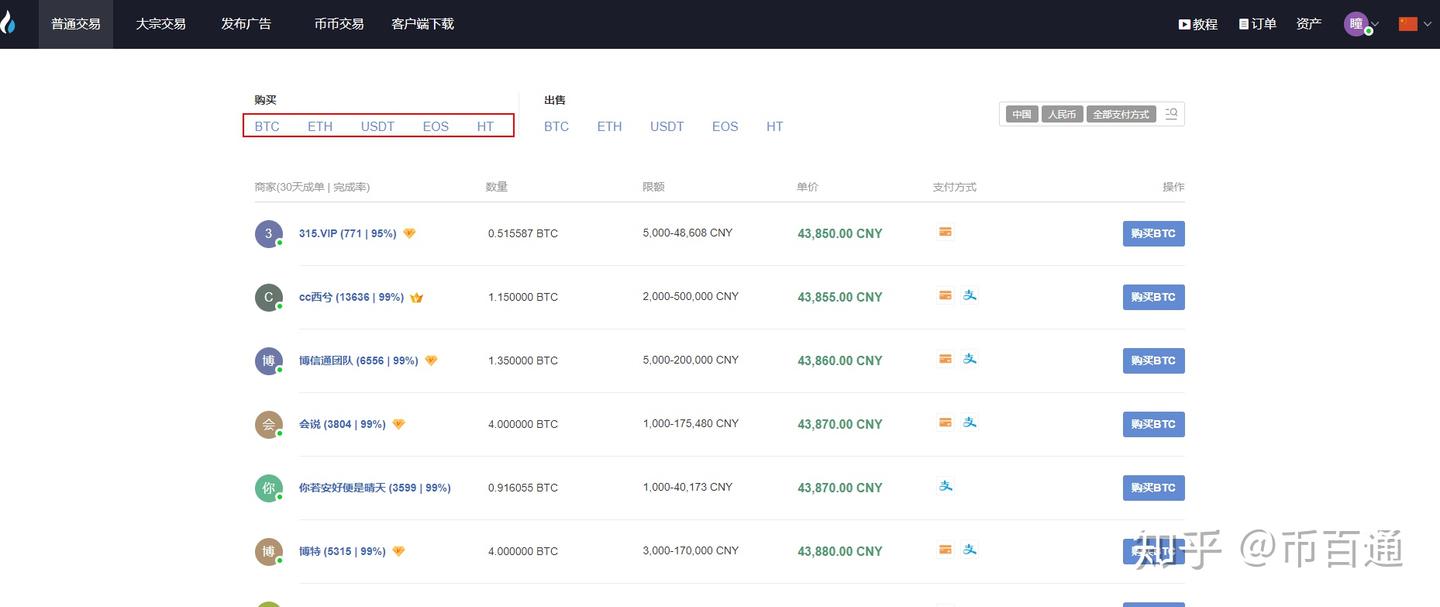This screenshot has width=1440, height=607.
Task: Open merchant 会说 (3804 | 99%) profile
Action: tap(342, 424)
